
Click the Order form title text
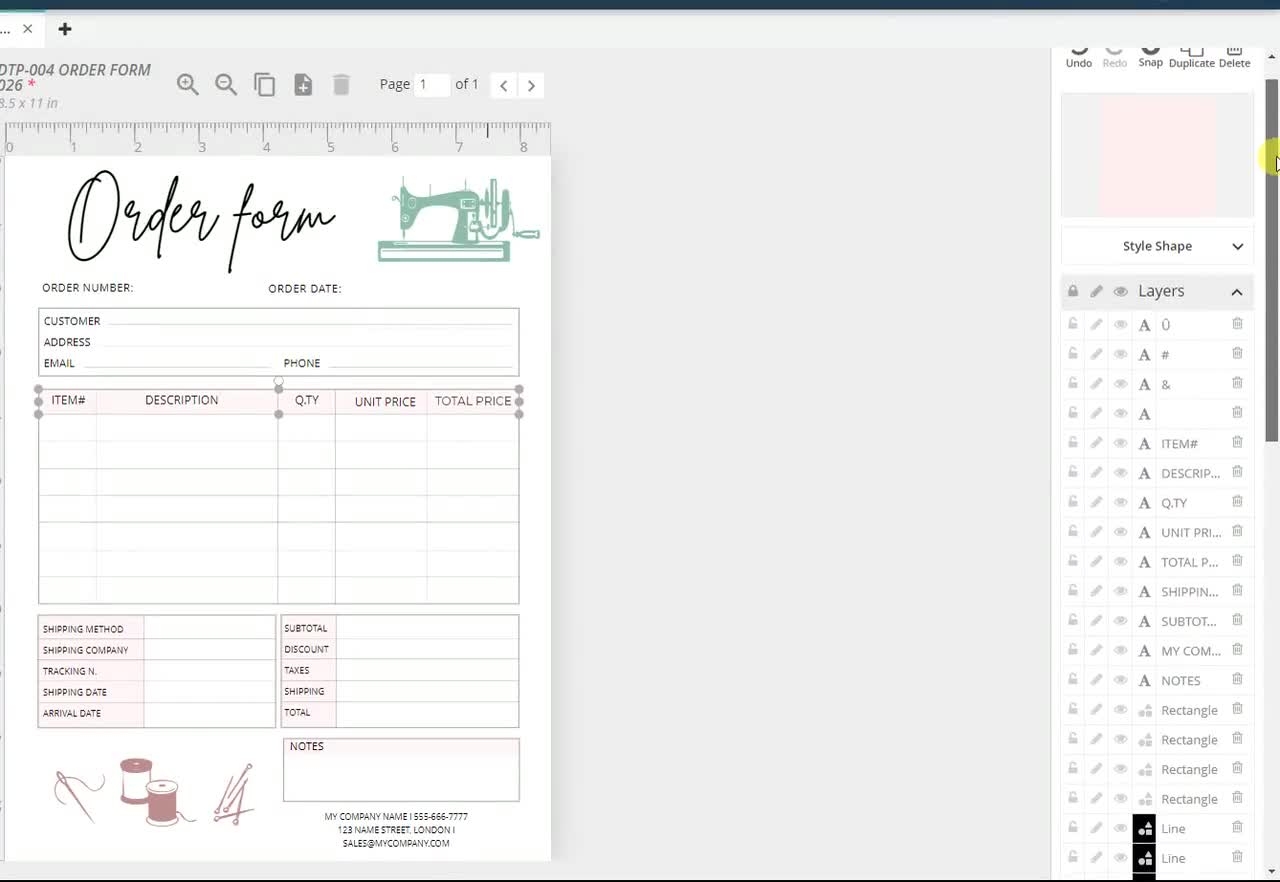(201, 219)
